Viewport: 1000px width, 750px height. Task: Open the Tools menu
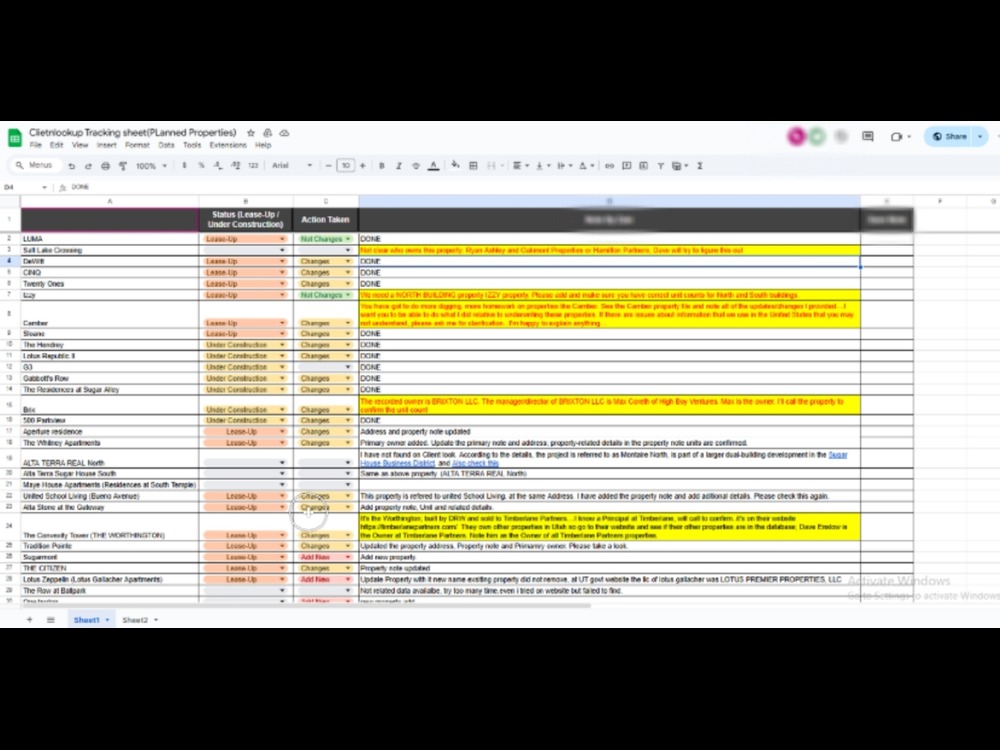coord(191,145)
